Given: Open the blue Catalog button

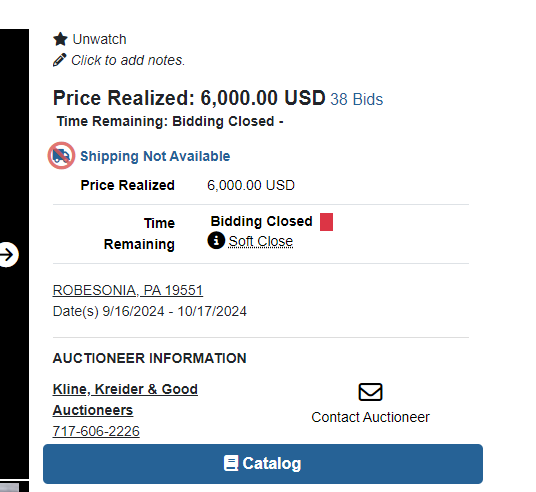Looking at the screenshot, I should click(x=263, y=464).
